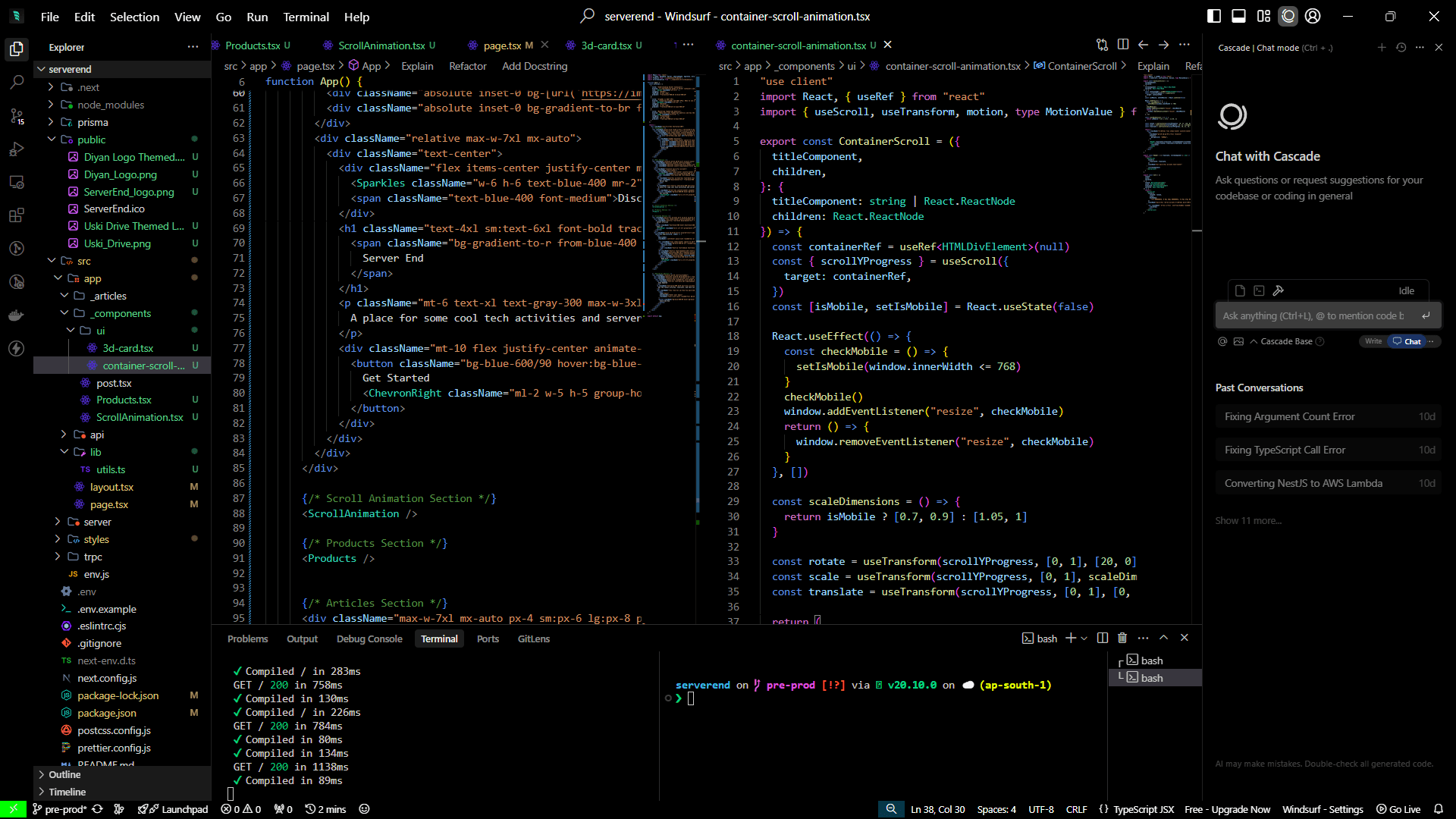The height and width of the screenshot is (819, 1456).
Task: Kill the bash terminal with the trash icon
Action: tap(1122, 638)
